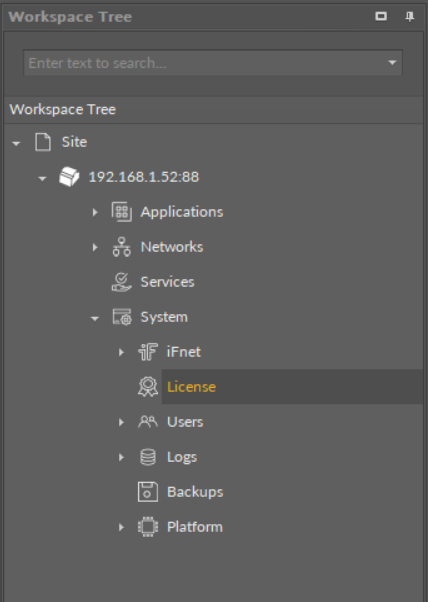Collapse the Site root node

point(16,144)
